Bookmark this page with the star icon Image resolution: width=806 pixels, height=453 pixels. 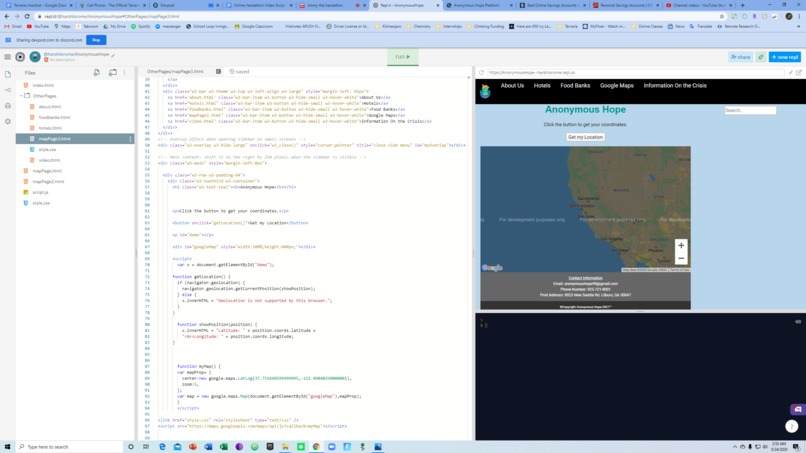[722, 16]
